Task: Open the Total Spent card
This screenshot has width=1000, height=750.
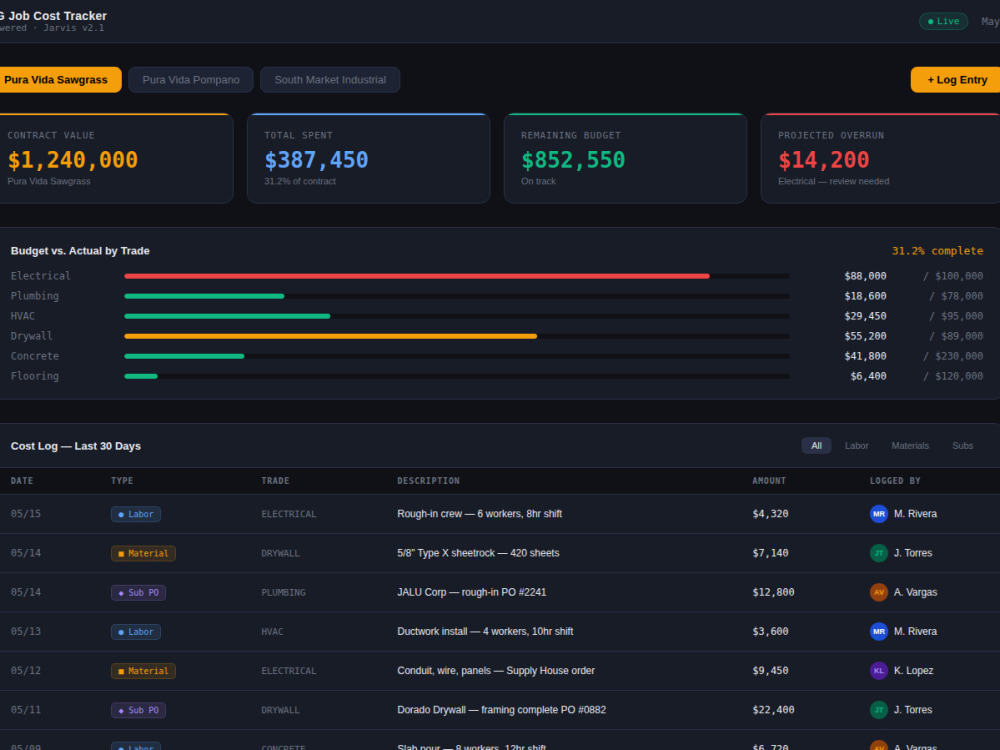Action: click(369, 159)
